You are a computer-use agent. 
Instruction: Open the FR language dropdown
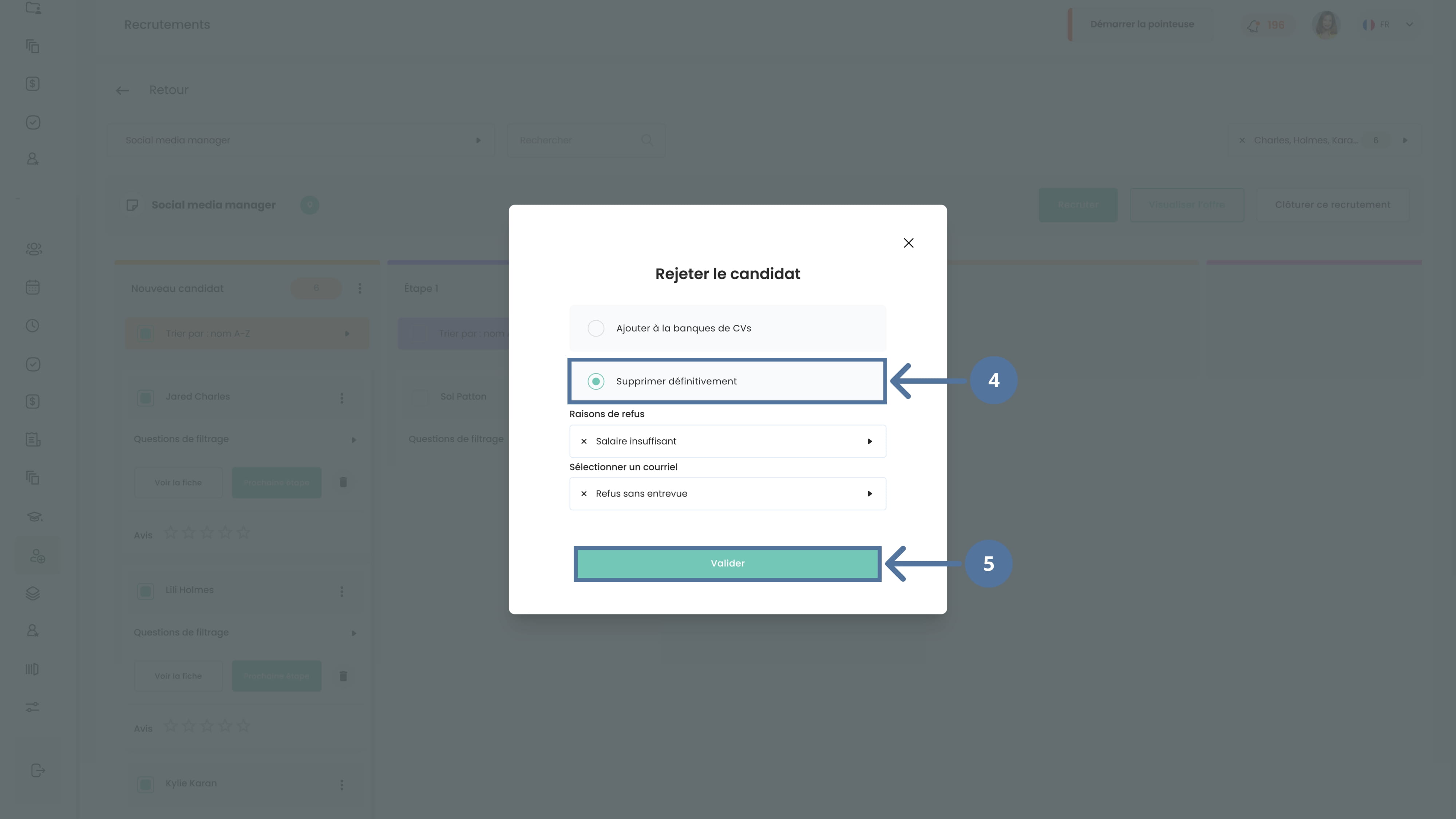click(x=1409, y=25)
